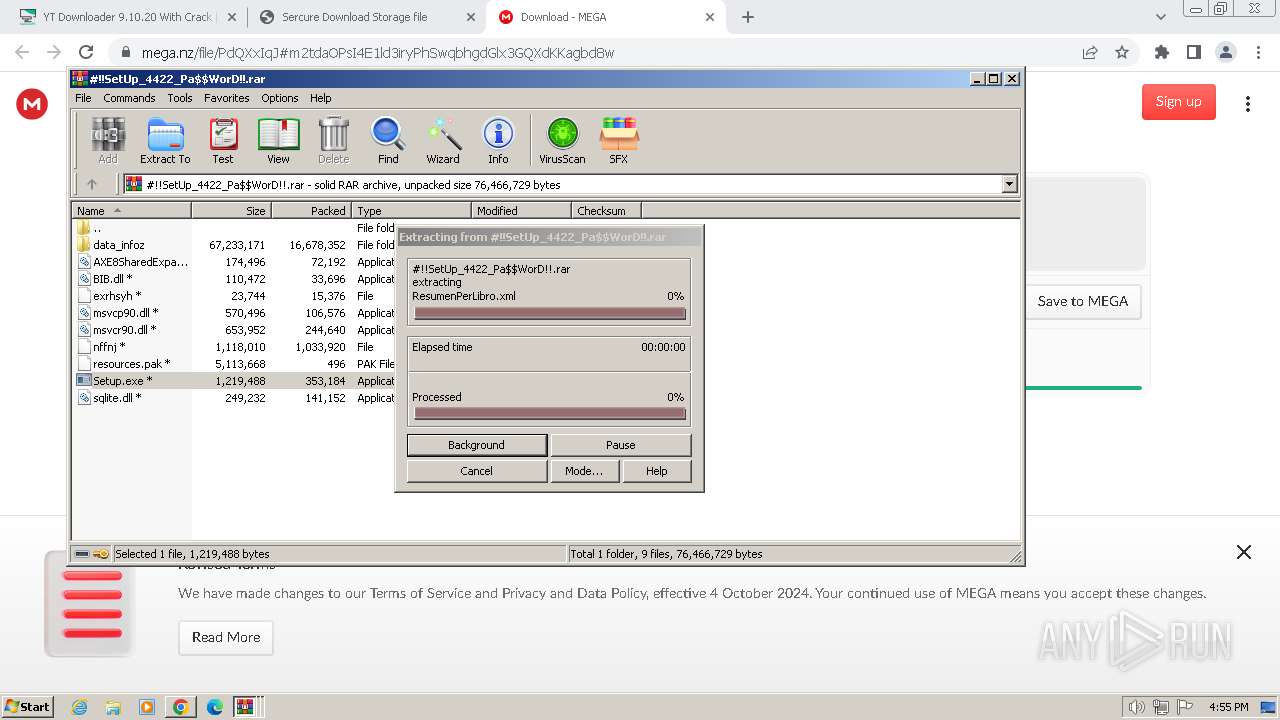Open the Find magnifier icon
This screenshot has width=1280, height=720.
[x=388, y=140]
